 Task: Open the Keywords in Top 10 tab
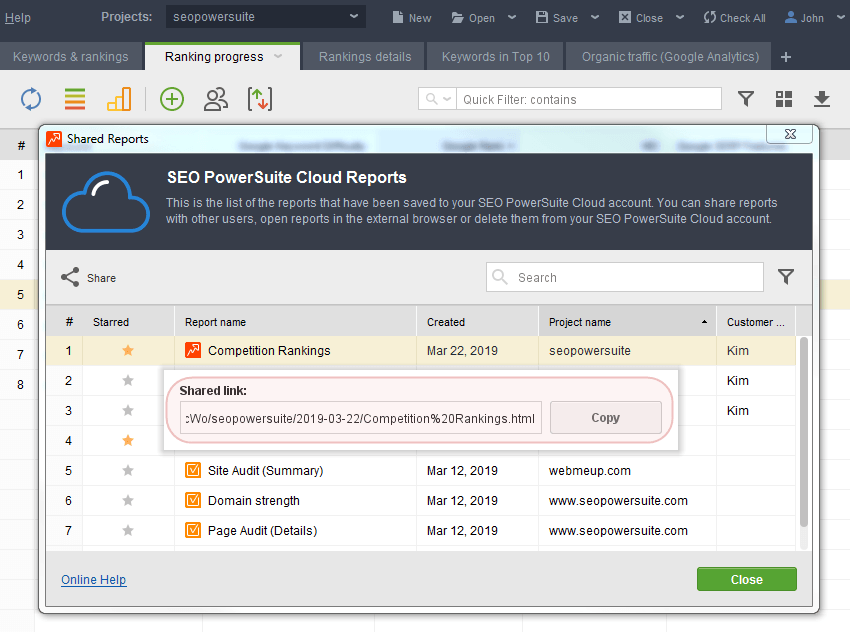[x=495, y=57]
